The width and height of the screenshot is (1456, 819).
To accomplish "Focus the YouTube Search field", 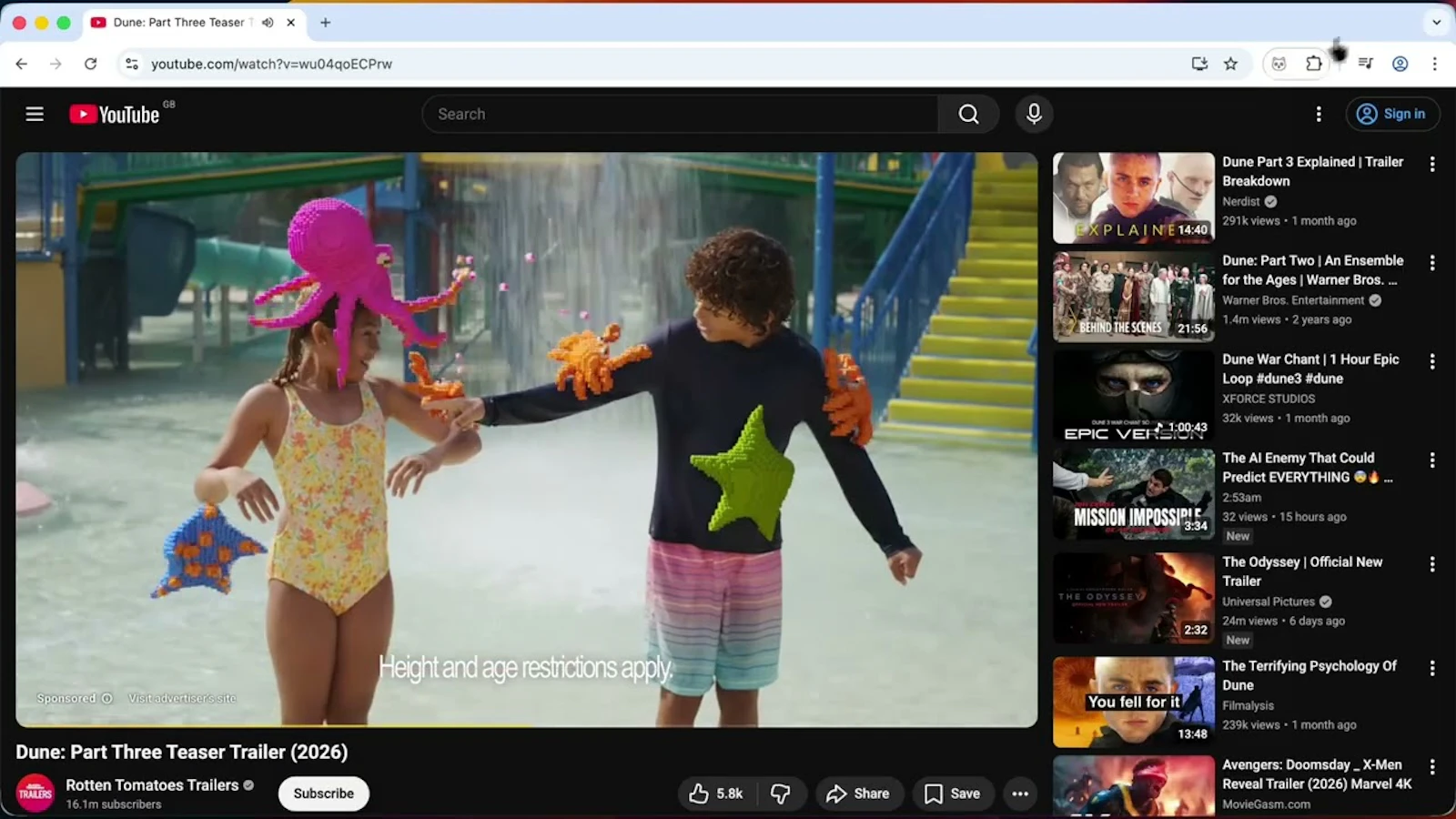I will tap(681, 114).
